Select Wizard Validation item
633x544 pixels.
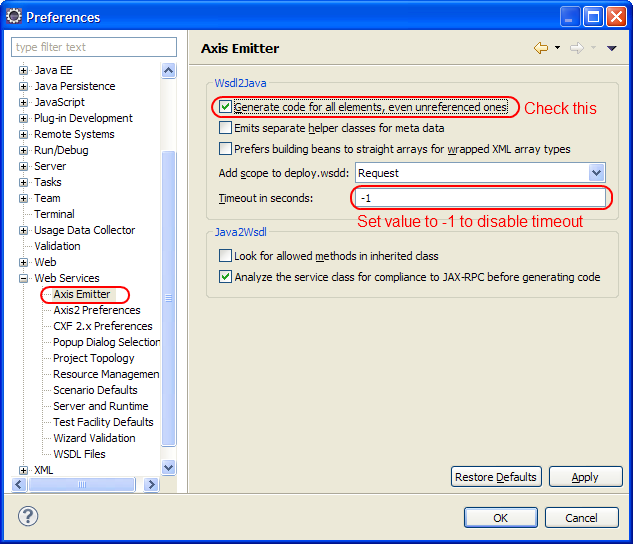(94, 438)
